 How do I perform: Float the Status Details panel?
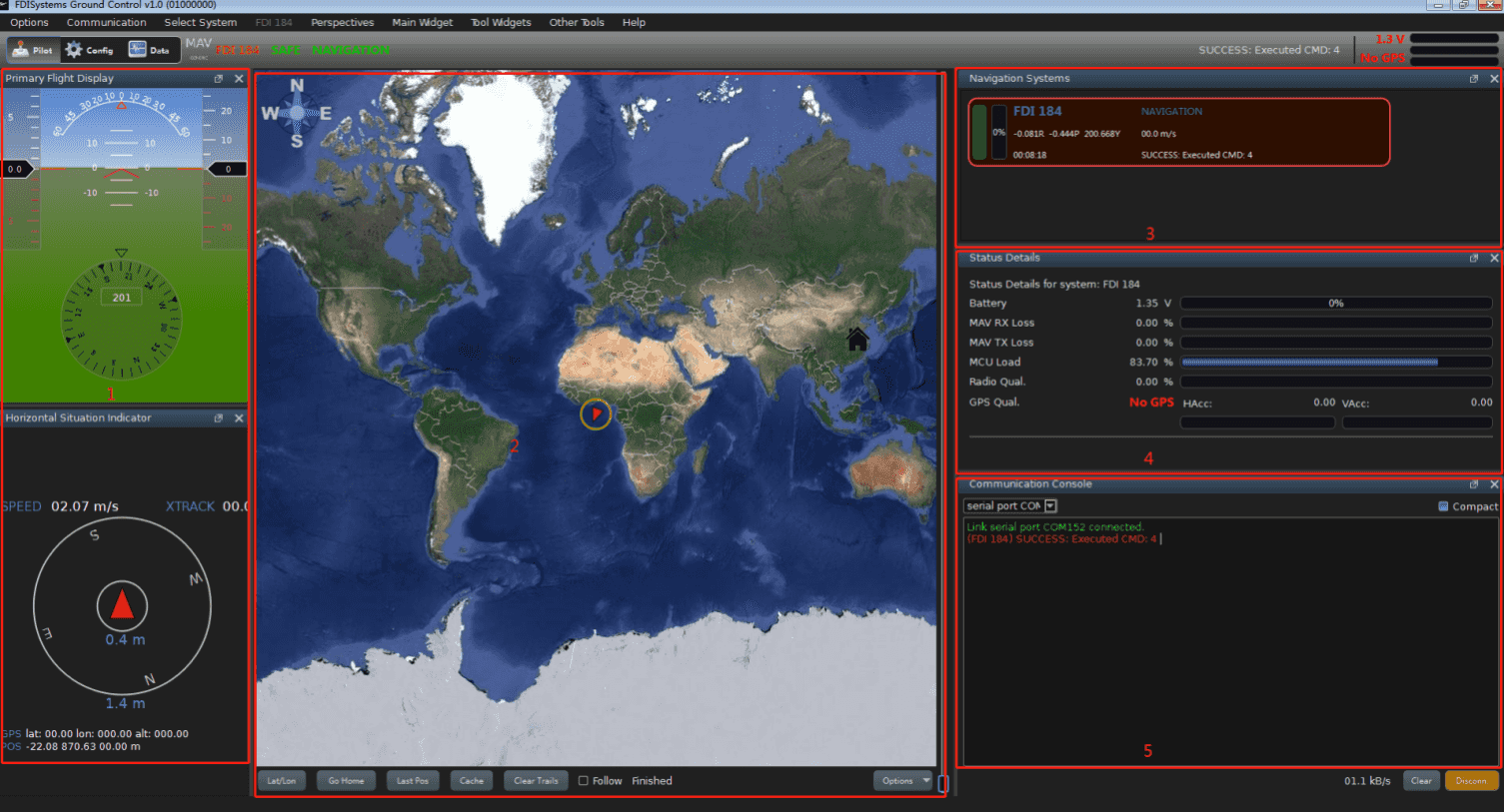1473,259
